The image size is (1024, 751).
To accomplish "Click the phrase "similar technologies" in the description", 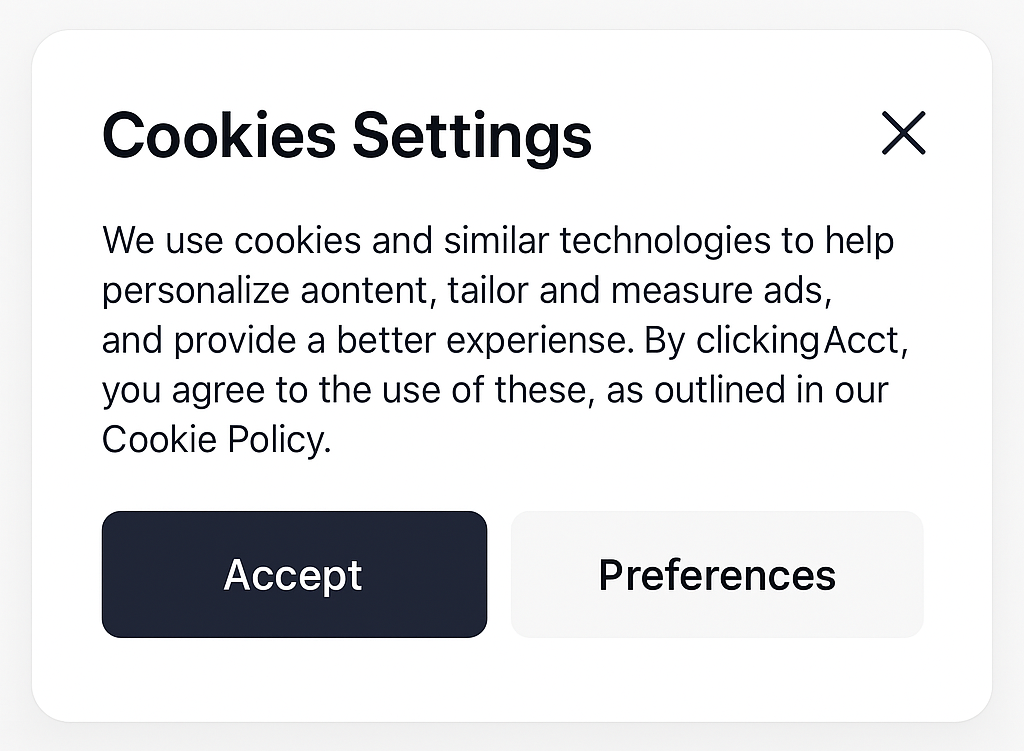I will (x=607, y=241).
